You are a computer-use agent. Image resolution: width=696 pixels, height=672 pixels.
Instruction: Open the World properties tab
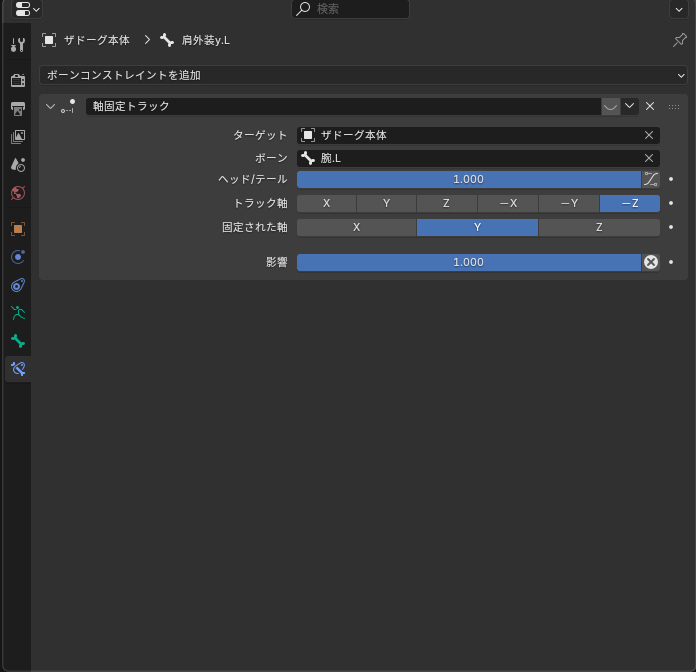pos(18,193)
